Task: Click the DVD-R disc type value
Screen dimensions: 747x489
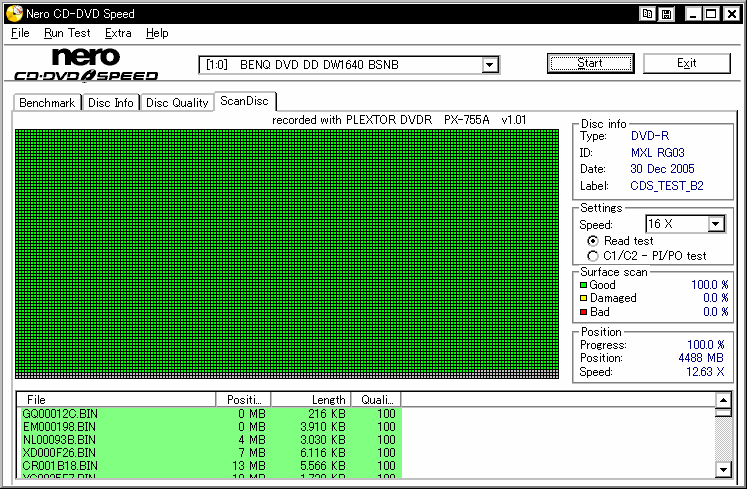Action: click(x=650, y=136)
